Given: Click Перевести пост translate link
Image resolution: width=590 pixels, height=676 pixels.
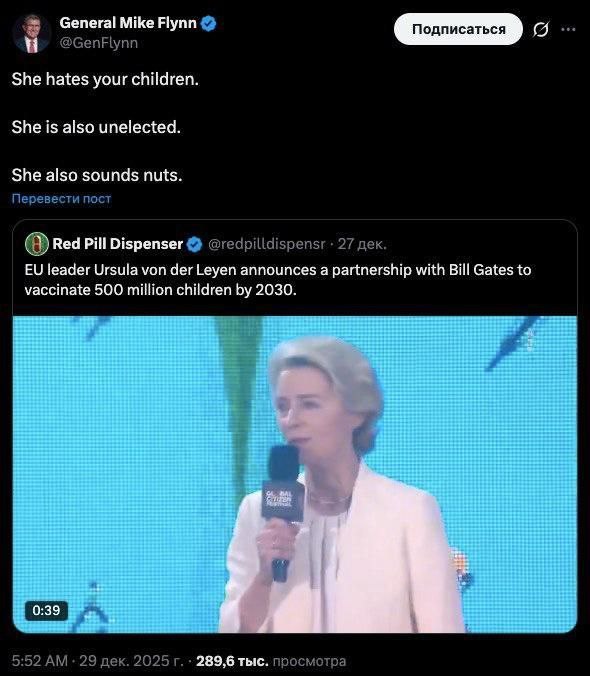Looking at the screenshot, I should (61, 198).
